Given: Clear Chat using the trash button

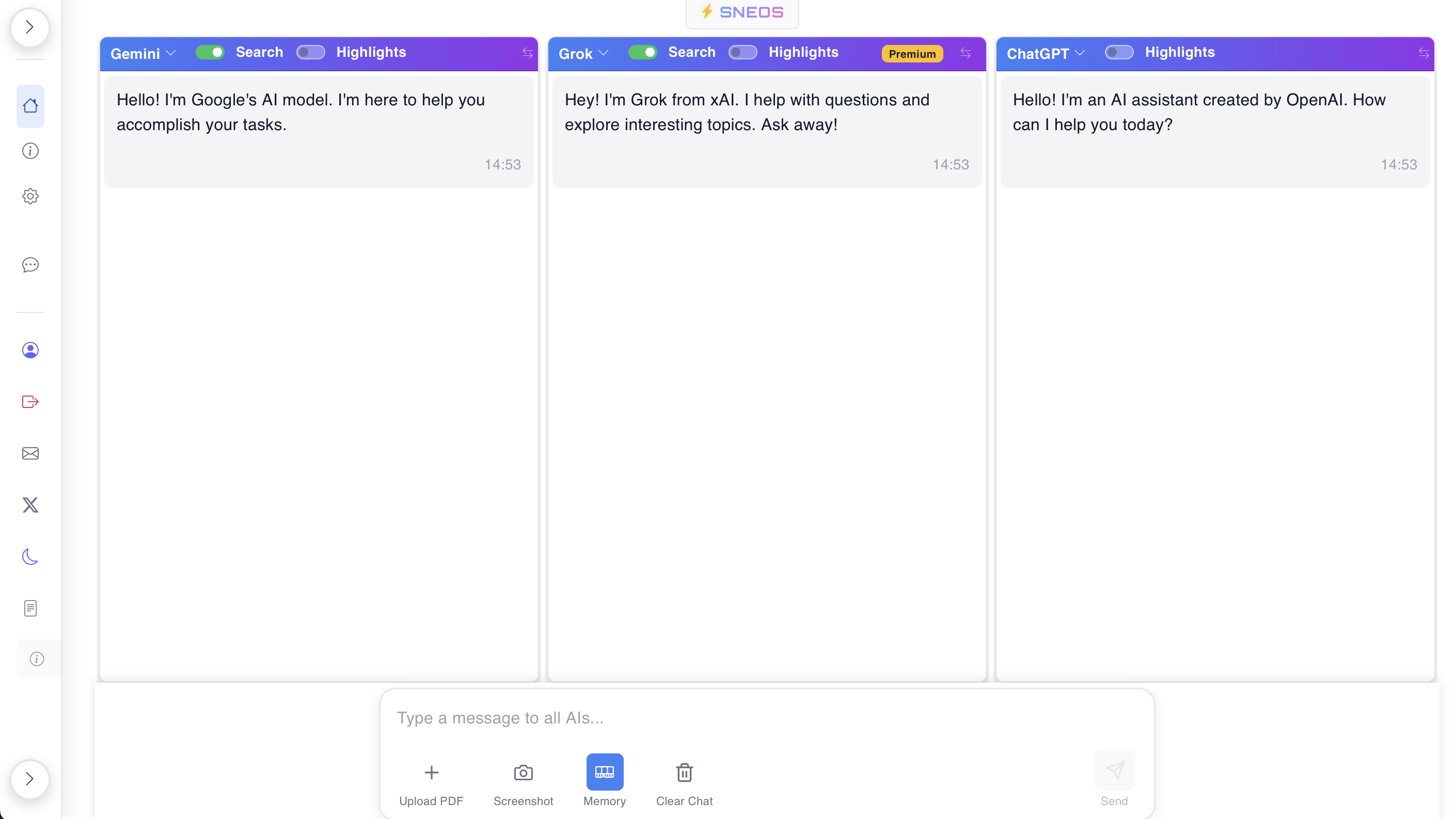Looking at the screenshot, I should click(685, 783).
